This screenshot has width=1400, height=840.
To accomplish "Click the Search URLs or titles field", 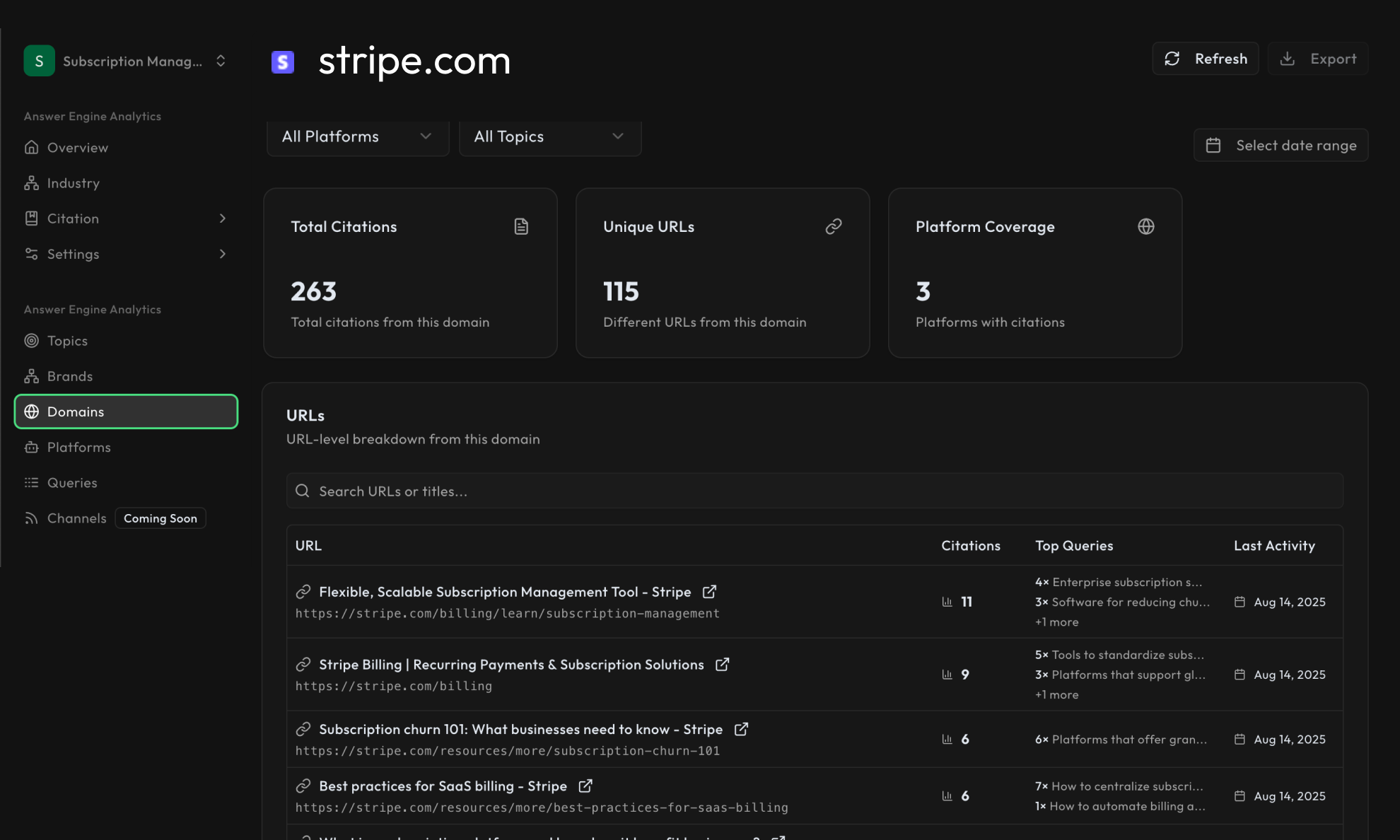I will 813,491.
